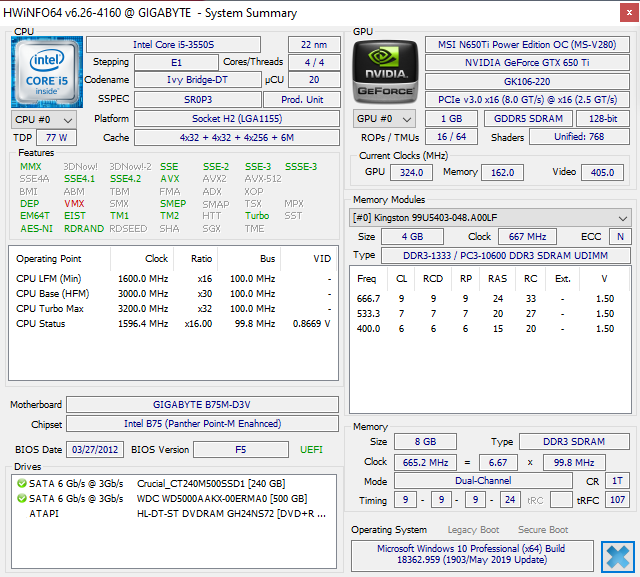640x577 pixels.
Task: Click the DDR3 SDRAM memory type field
Action: pyautogui.click(x=574, y=442)
